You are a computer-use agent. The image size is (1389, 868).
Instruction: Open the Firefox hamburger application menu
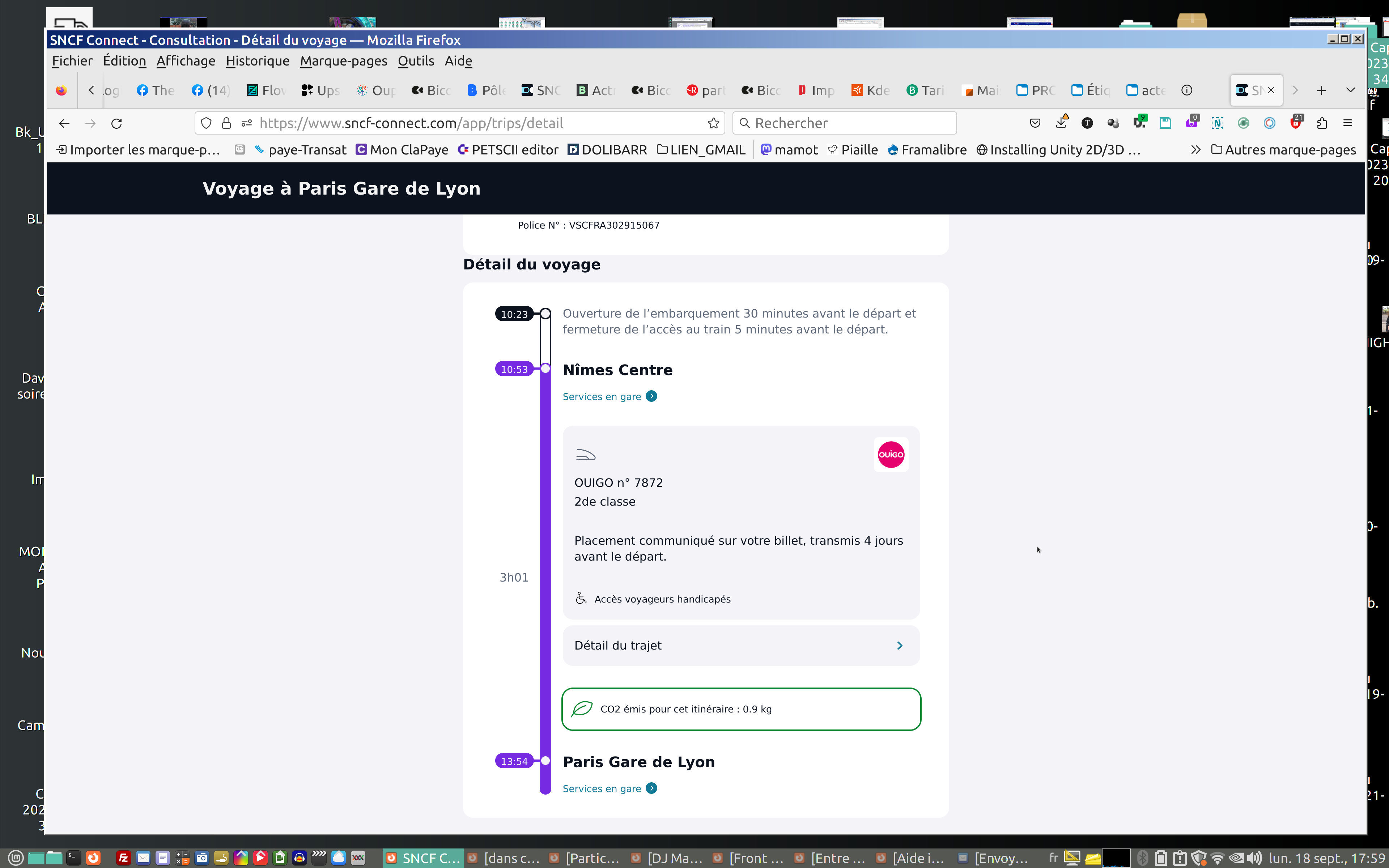tap(1348, 123)
